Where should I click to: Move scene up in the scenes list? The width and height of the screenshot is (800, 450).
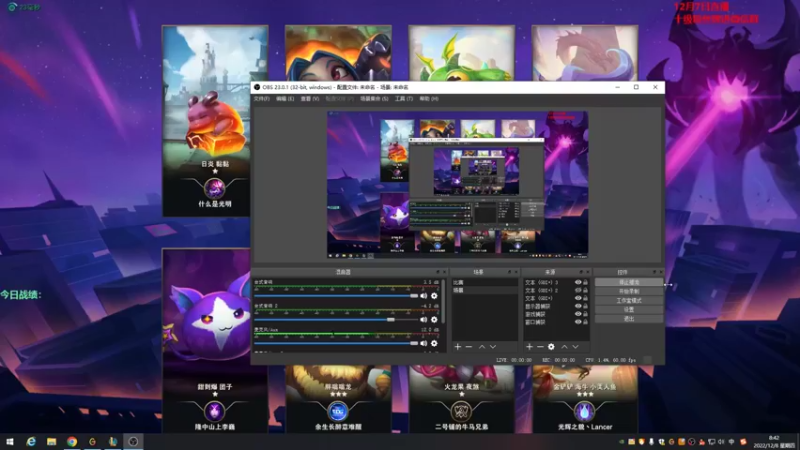482,347
